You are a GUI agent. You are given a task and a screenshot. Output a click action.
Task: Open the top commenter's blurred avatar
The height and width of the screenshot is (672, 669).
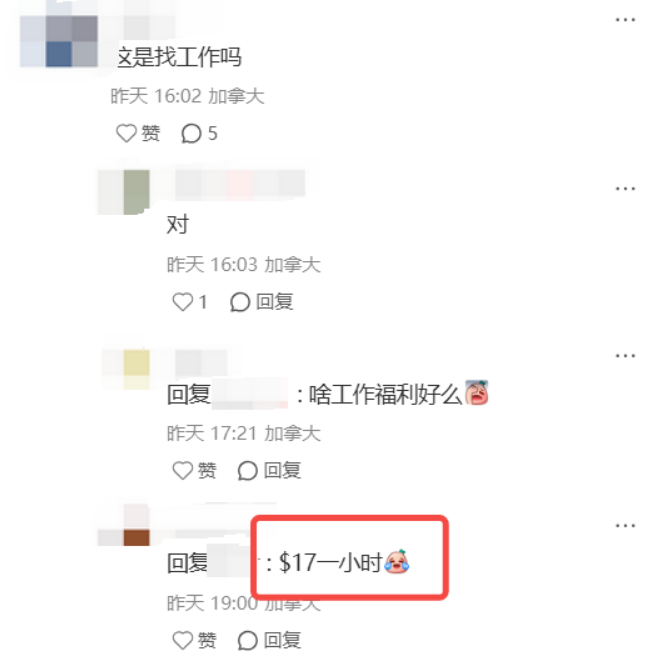click(x=59, y=41)
